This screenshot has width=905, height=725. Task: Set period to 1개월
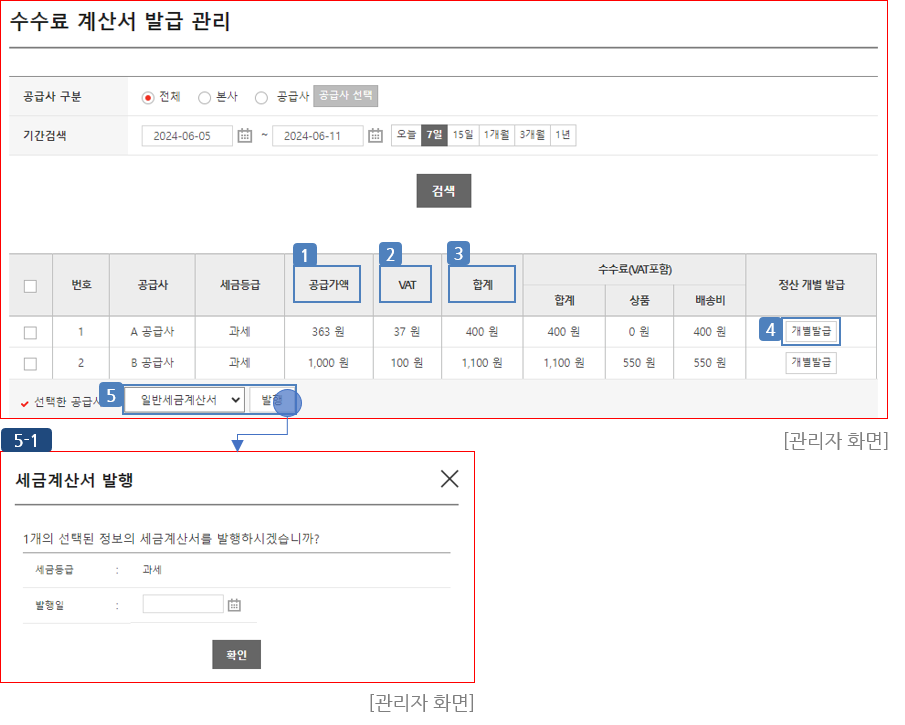496,135
